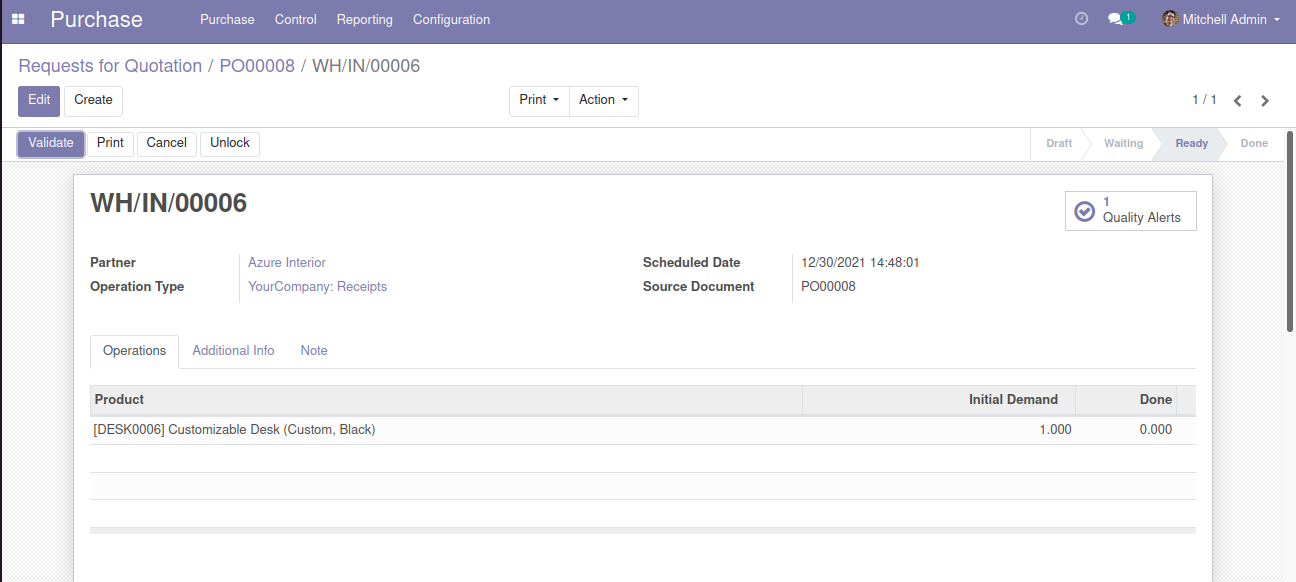Click the scheduled date 12/30/2021 14:48:01
Image resolution: width=1296 pixels, height=582 pixels.
pos(860,263)
